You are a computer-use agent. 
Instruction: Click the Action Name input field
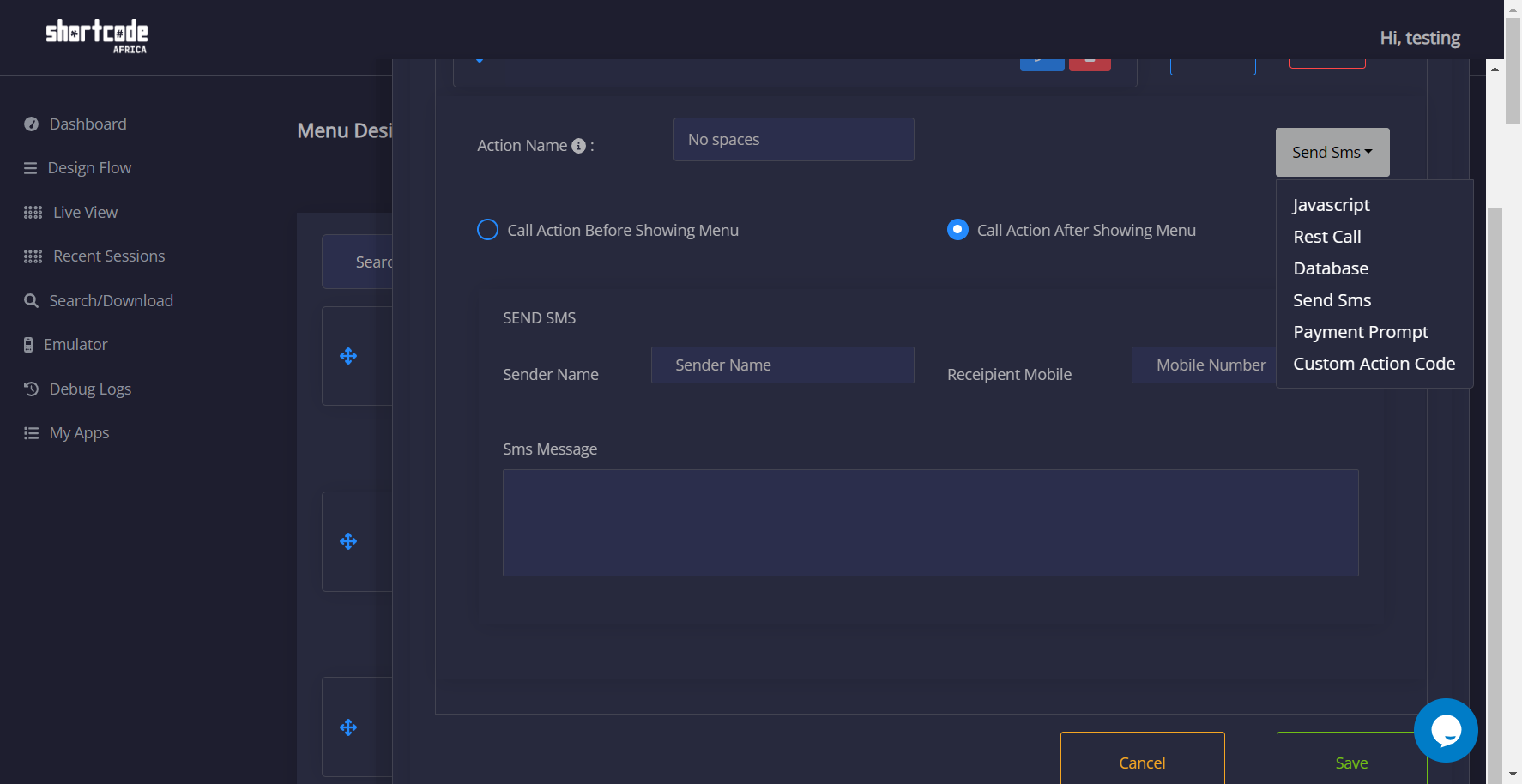pos(794,139)
